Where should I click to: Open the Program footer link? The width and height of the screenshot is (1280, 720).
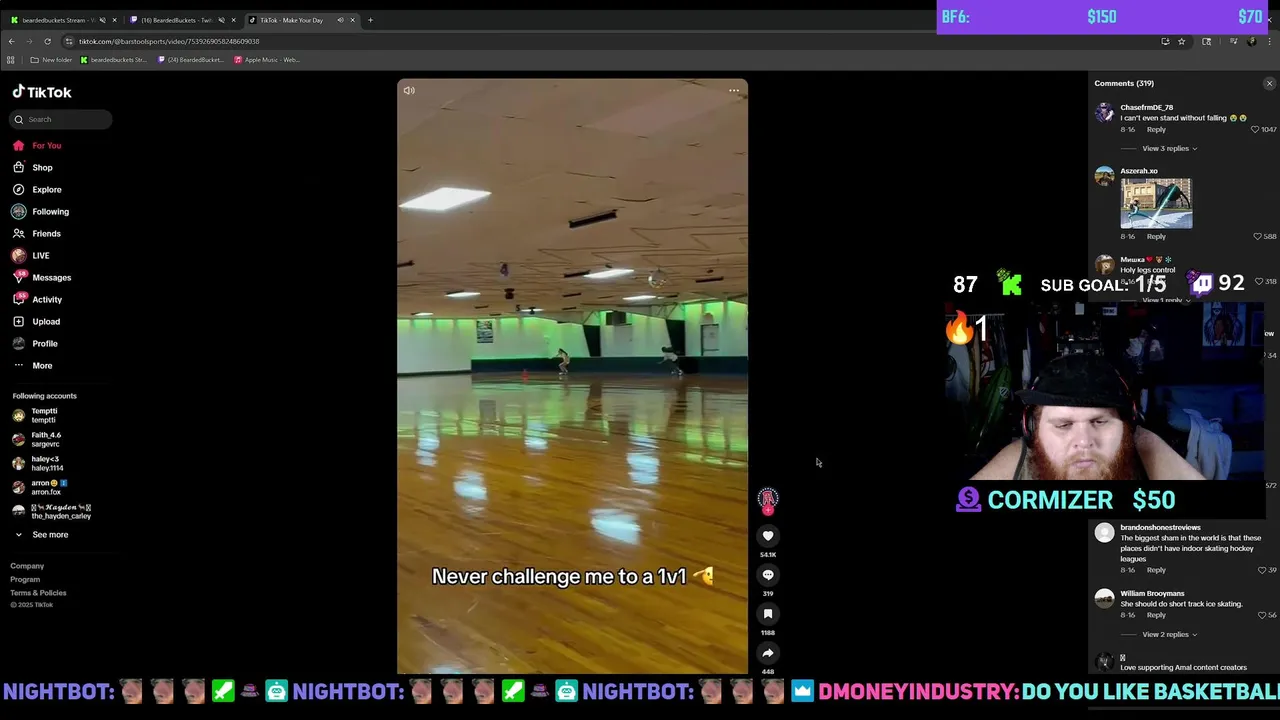tap(25, 579)
